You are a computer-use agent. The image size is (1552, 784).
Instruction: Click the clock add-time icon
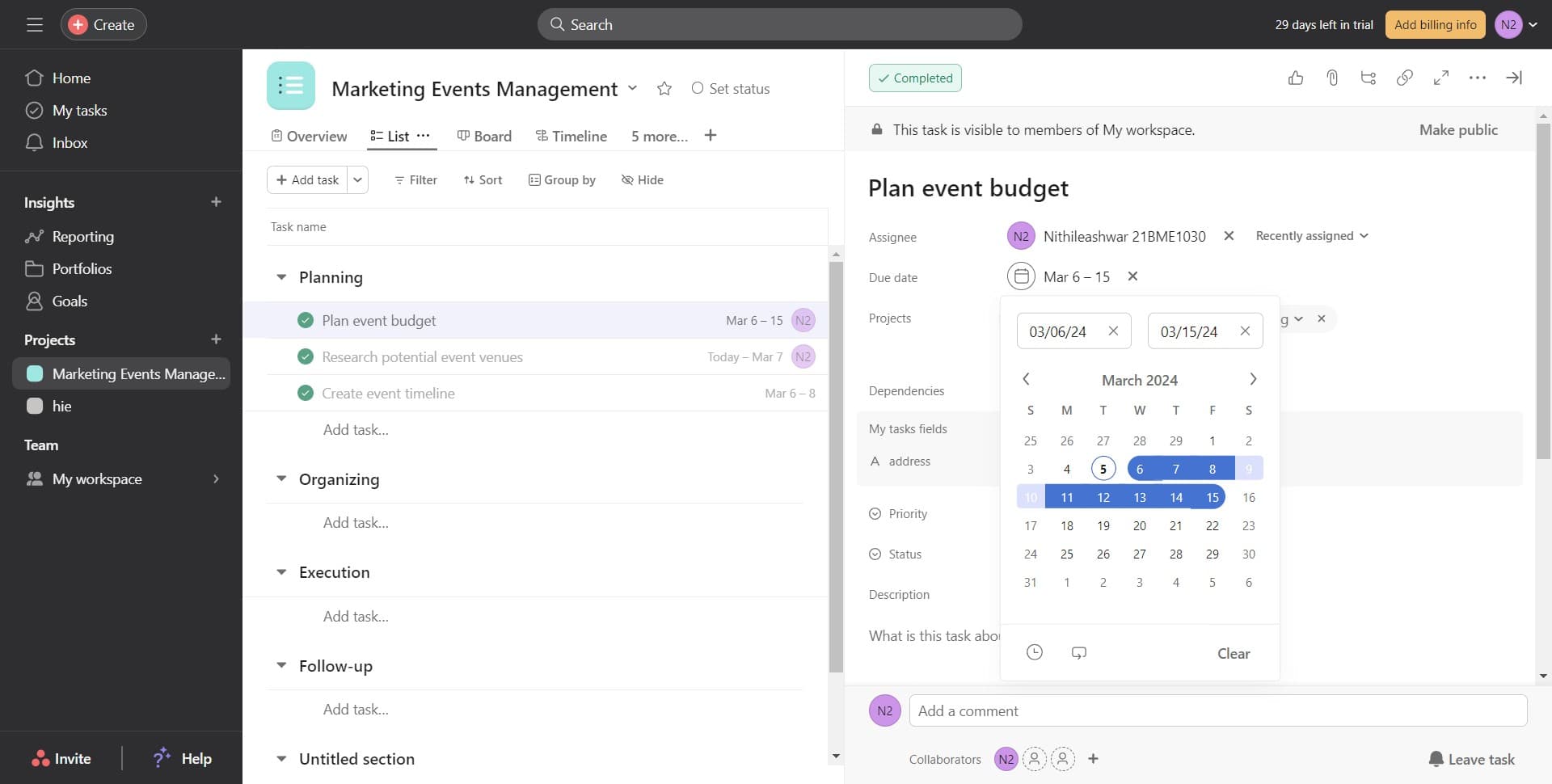pos(1035,652)
